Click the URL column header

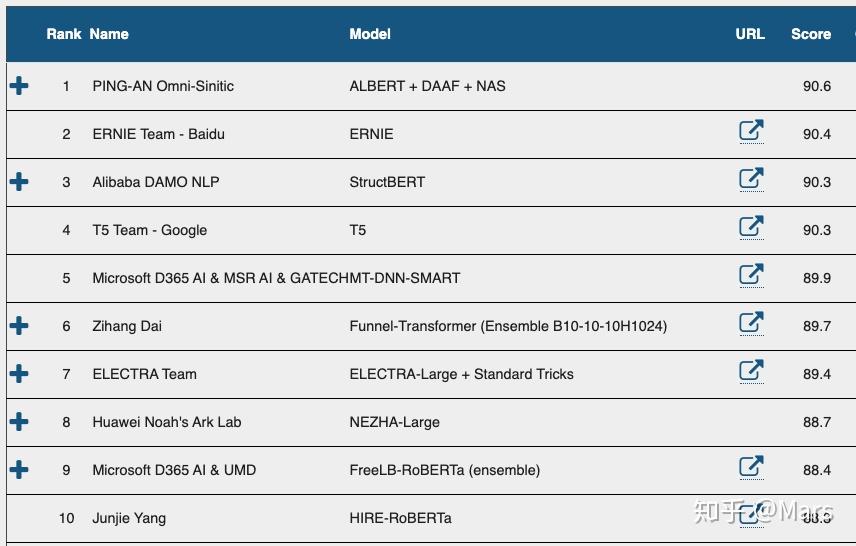[x=750, y=34]
